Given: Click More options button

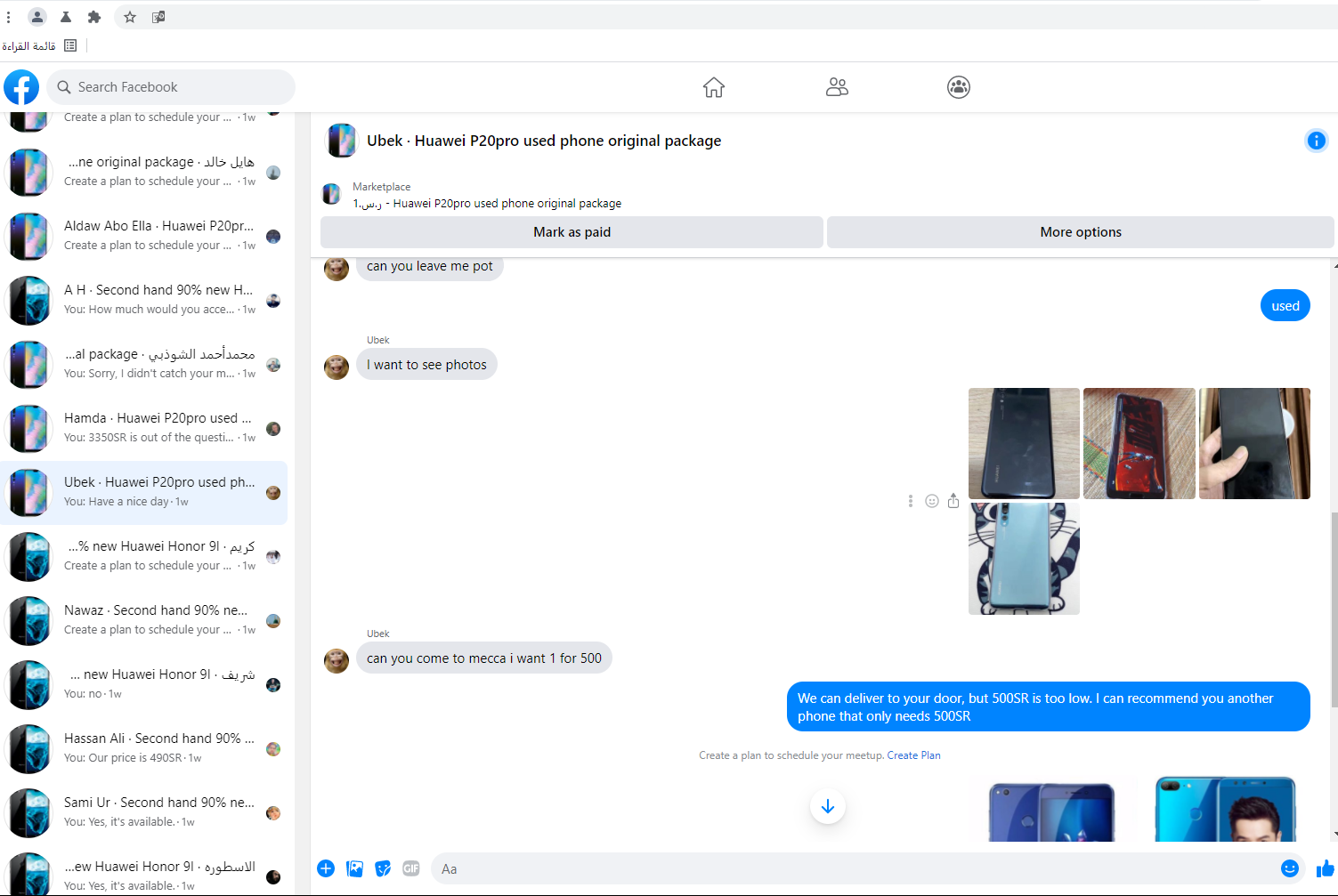Looking at the screenshot, I should [1081, 232].
